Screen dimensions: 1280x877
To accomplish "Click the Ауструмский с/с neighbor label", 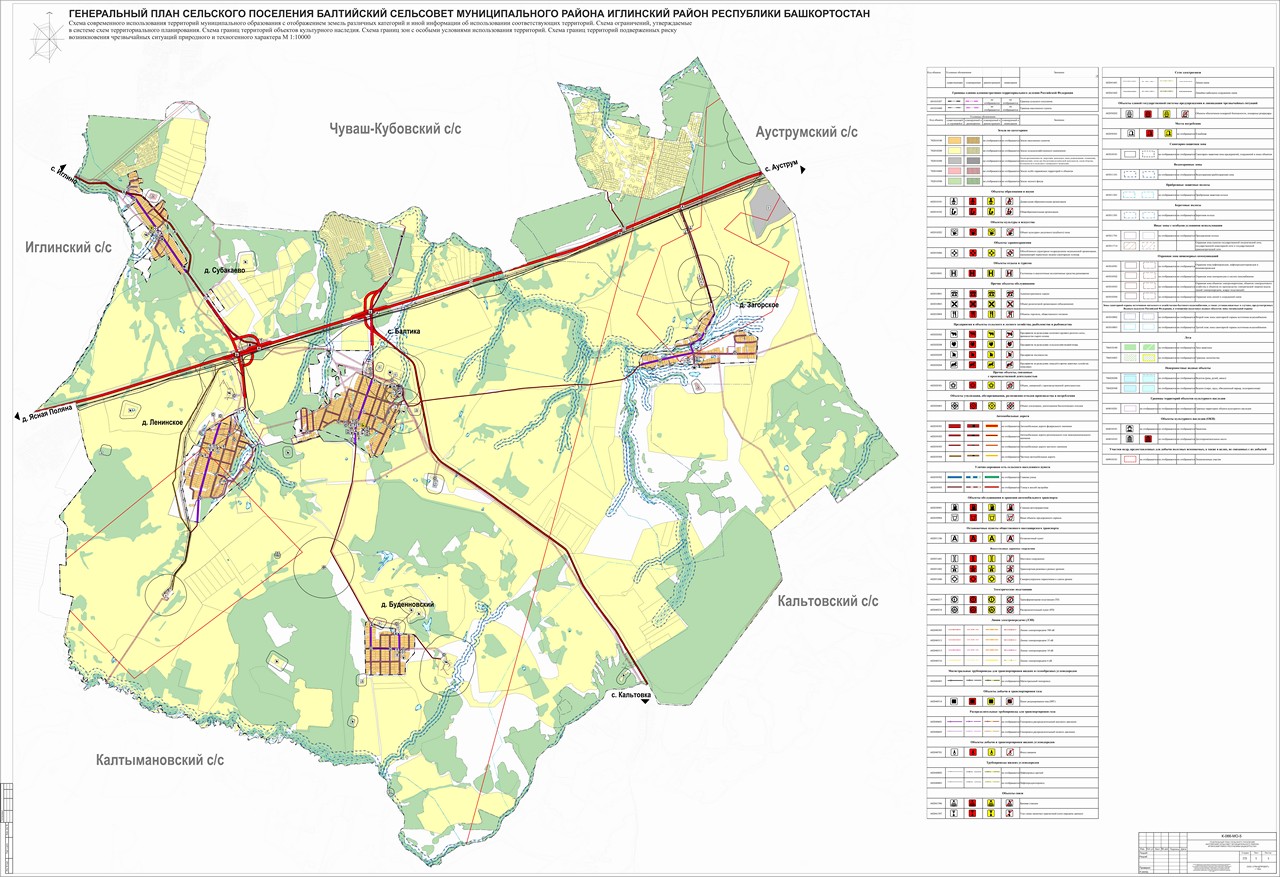I will [806, 132].
